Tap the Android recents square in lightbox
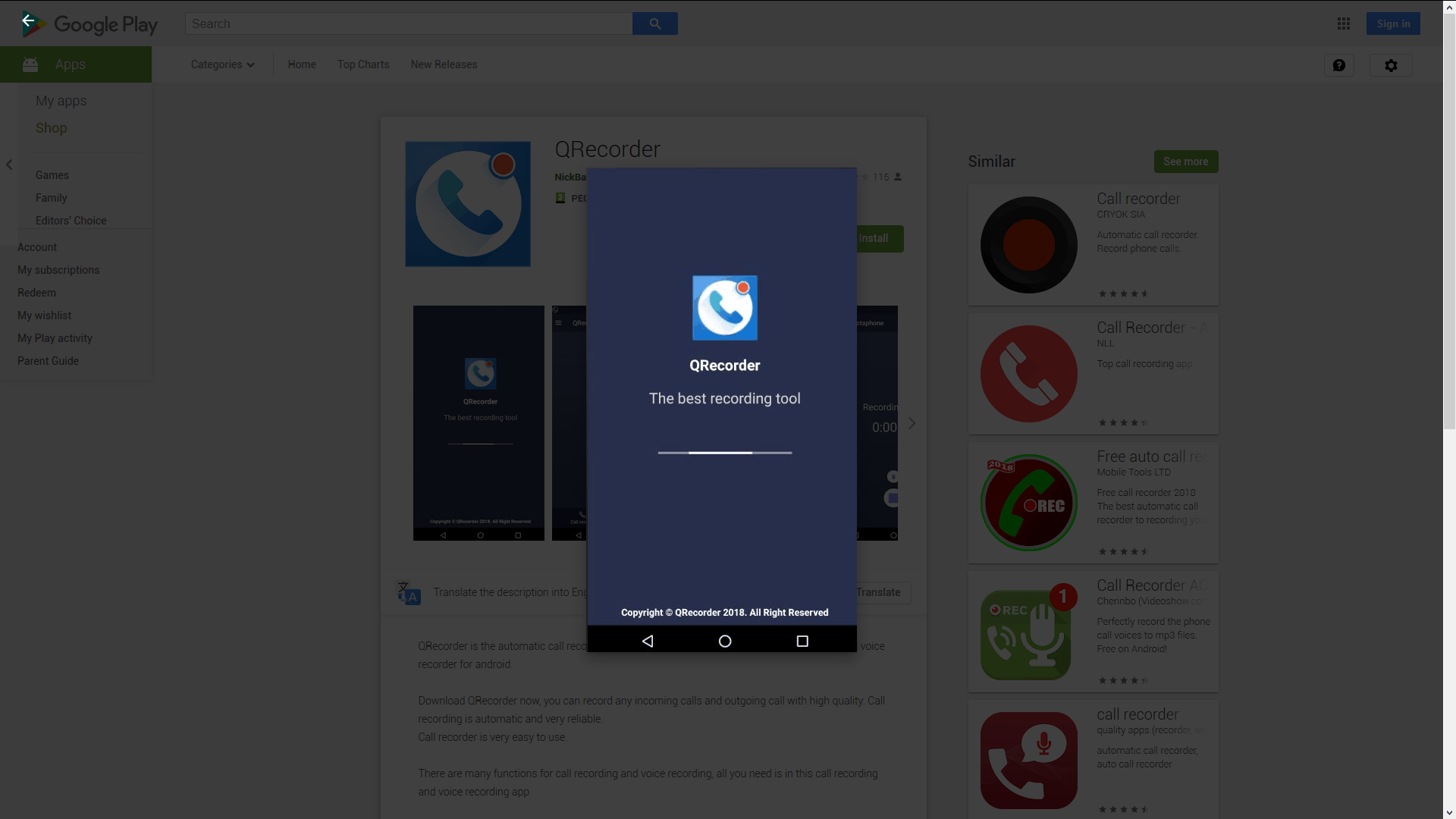Image resolution: width=1456 pixels, height=819 pixels. [x=802, y=641]
